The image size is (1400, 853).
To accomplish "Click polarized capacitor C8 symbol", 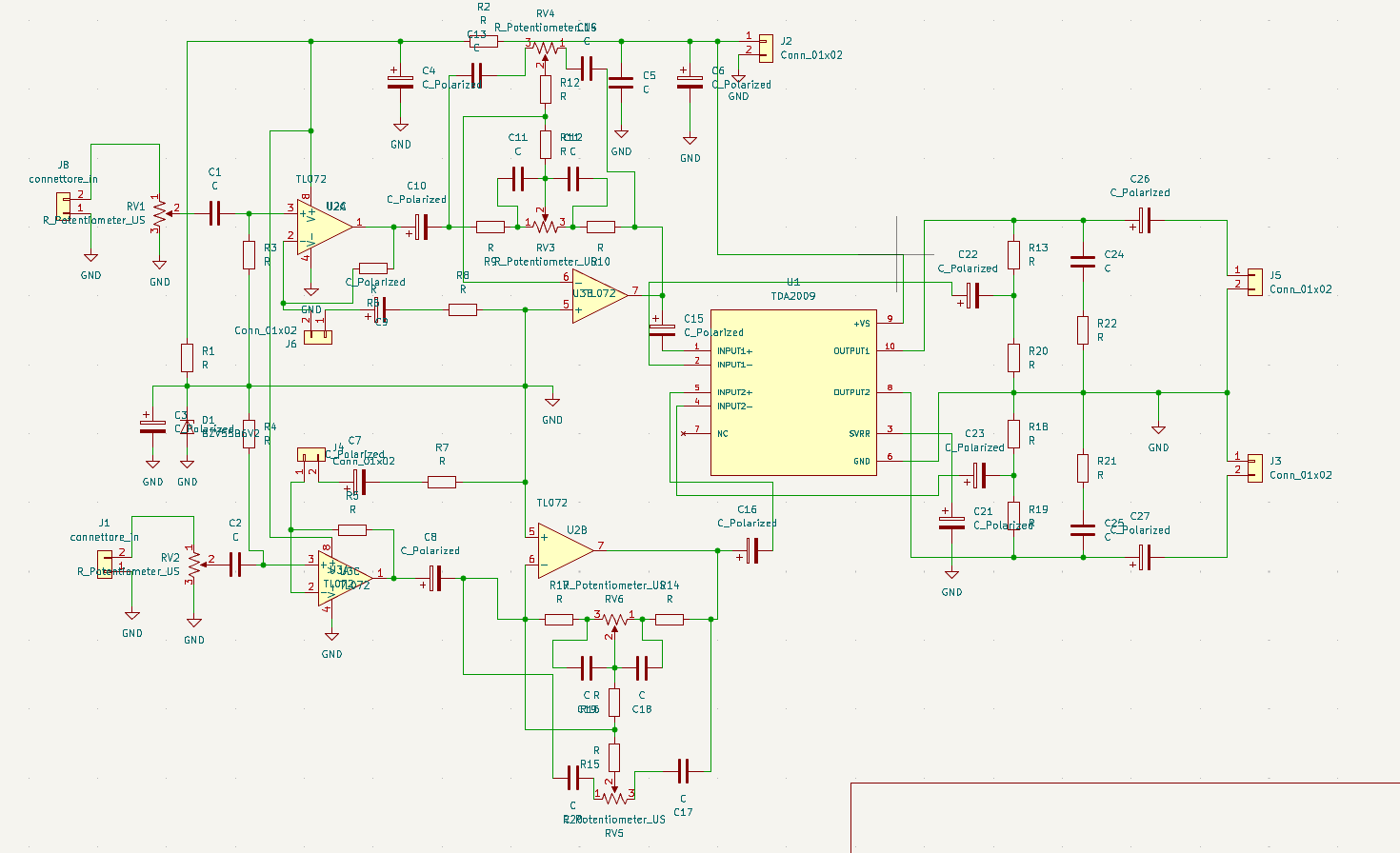I will point(434,578).
